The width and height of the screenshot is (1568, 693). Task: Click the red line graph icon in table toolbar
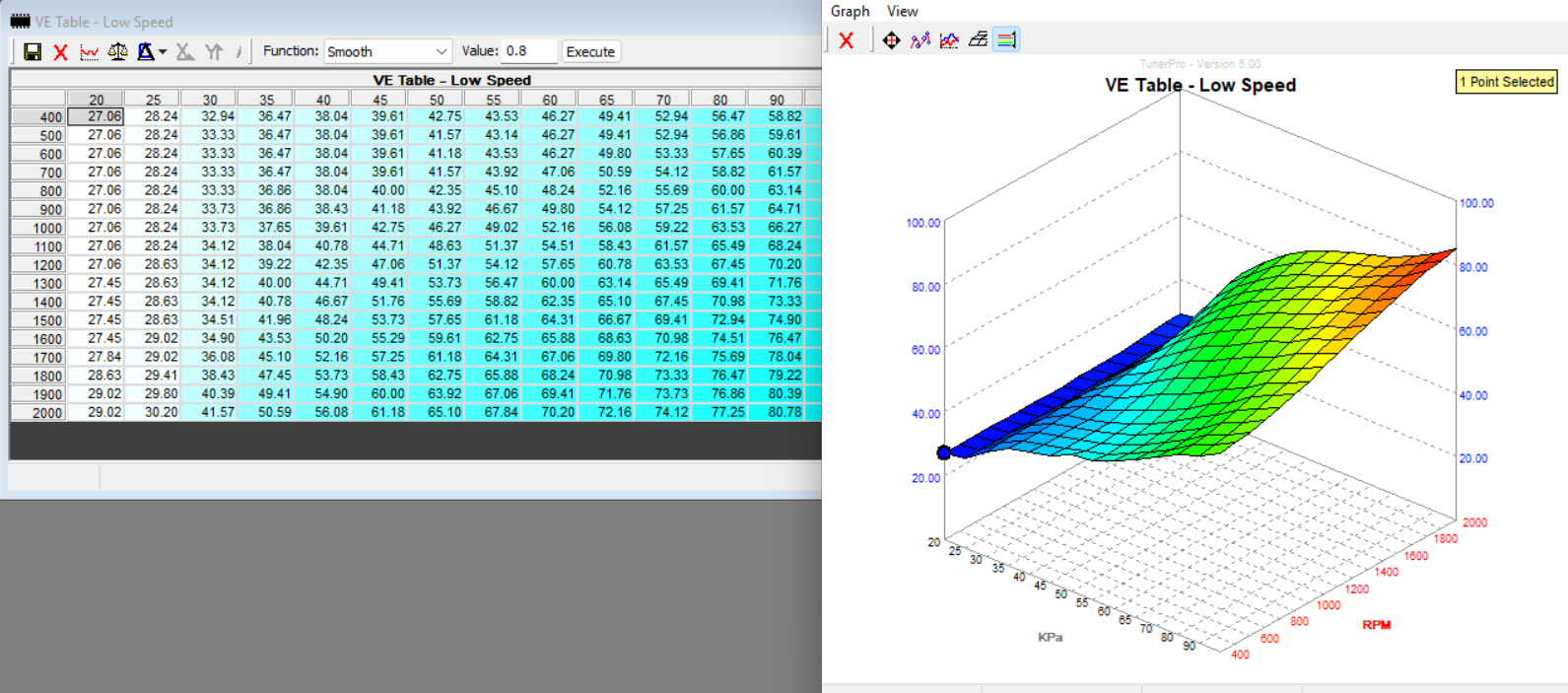point(89,52)
